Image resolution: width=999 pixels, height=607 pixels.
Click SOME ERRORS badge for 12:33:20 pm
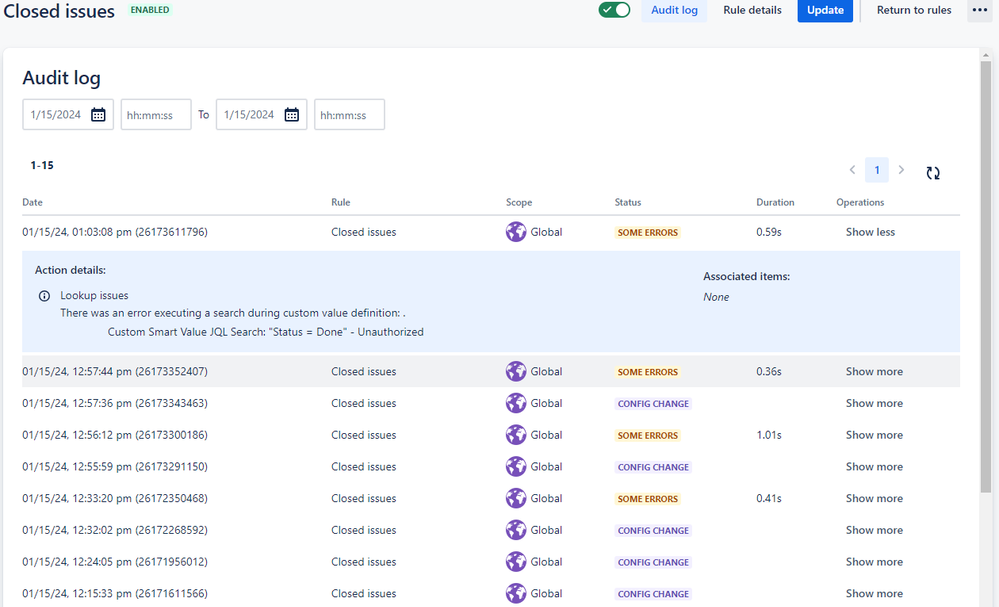pos(647,499)
